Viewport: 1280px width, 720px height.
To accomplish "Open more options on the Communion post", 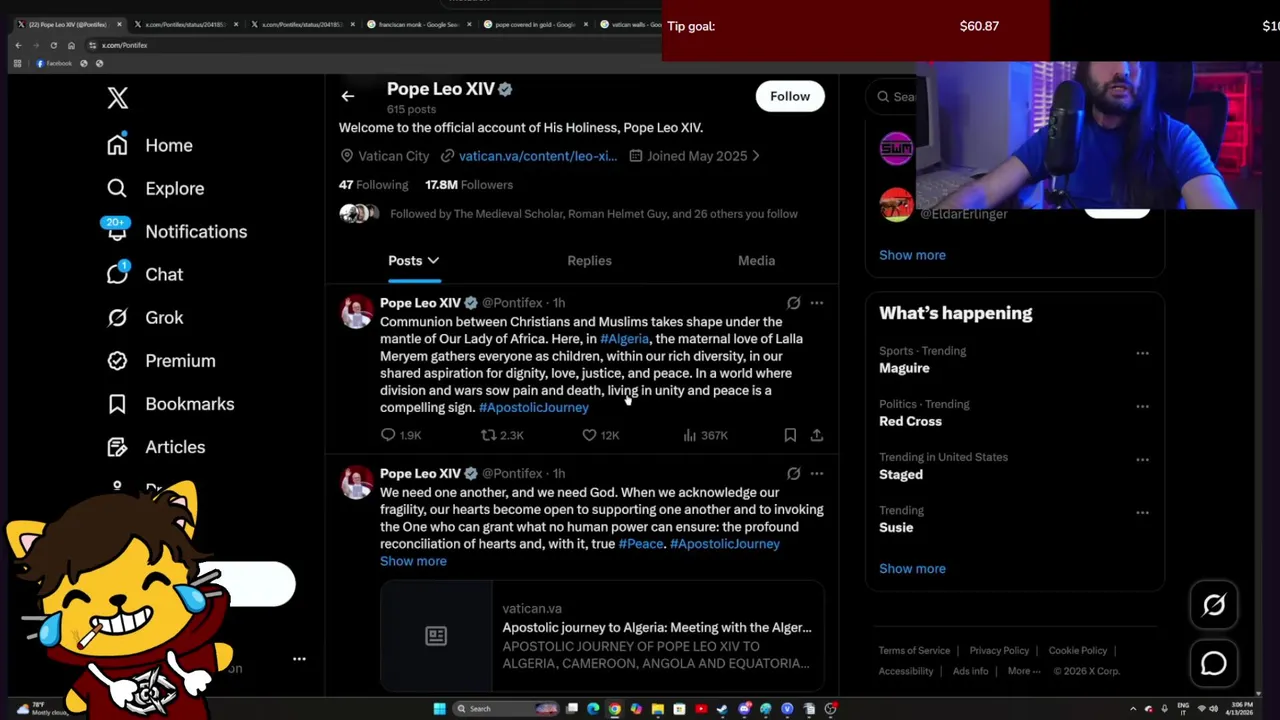I will (x=817, y=303).
